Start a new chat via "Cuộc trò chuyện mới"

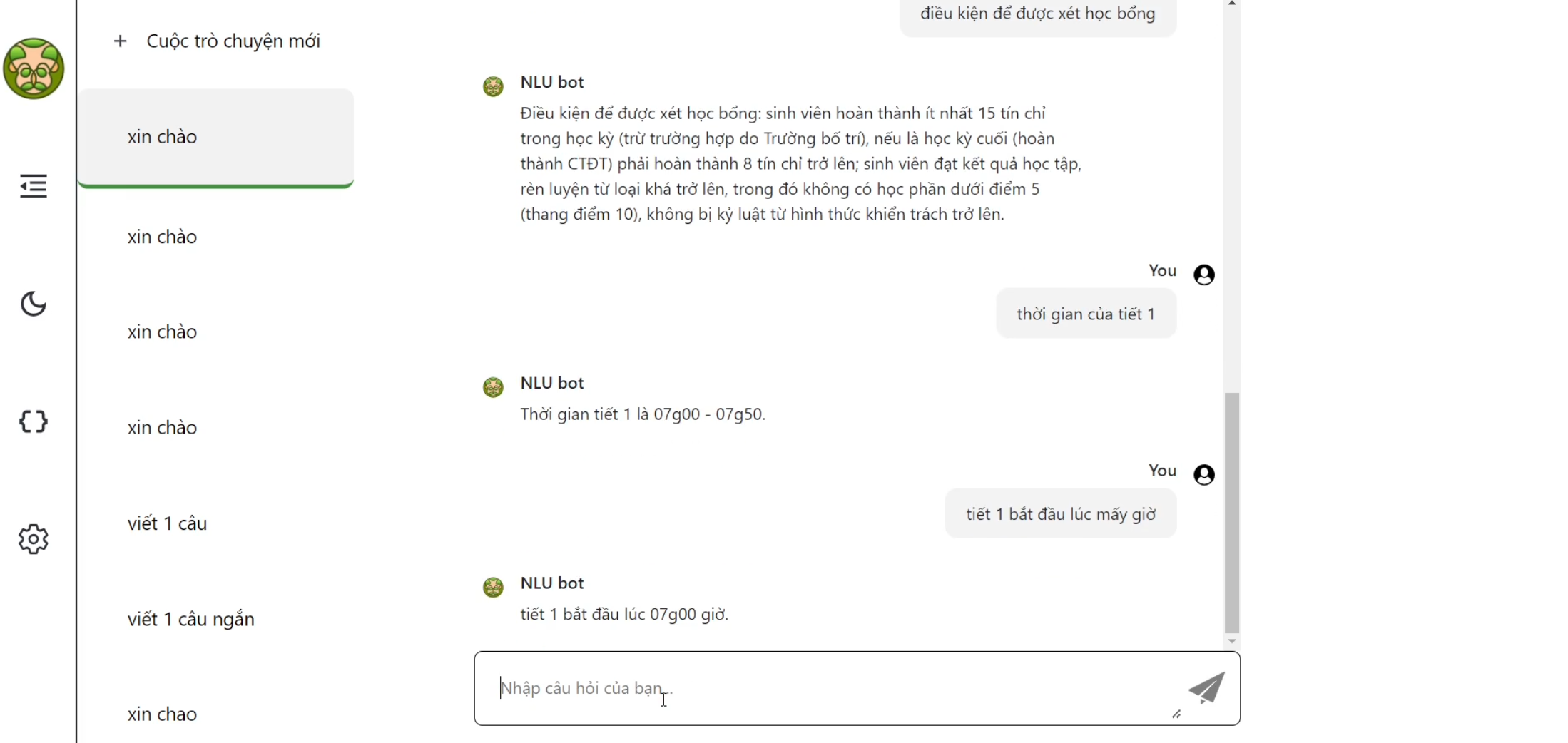tap(233, 41)
